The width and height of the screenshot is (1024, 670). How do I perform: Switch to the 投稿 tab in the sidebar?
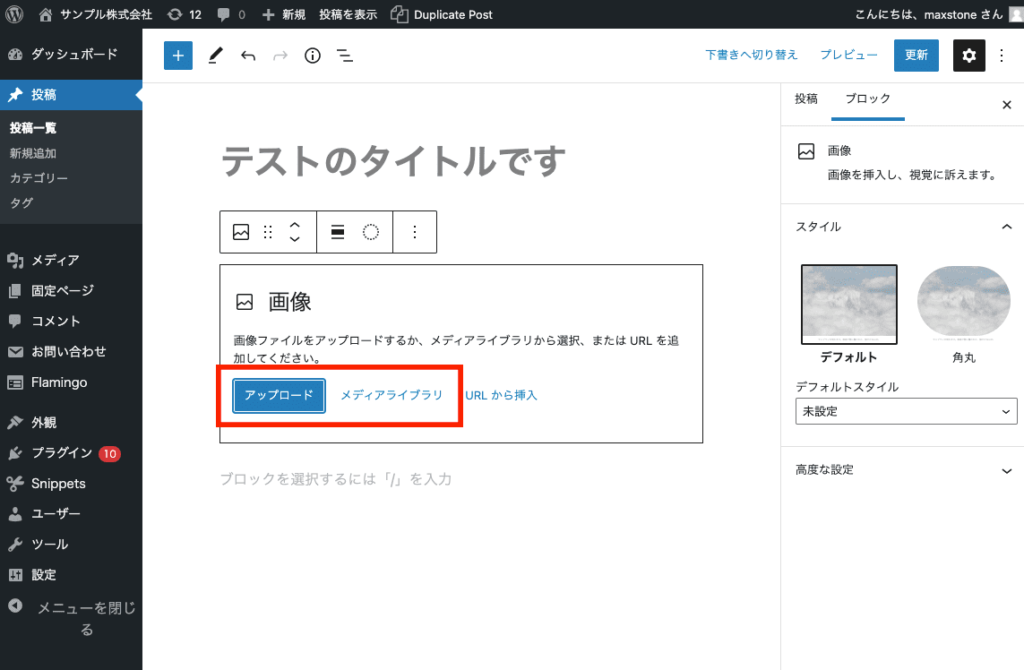click(806, 99)
